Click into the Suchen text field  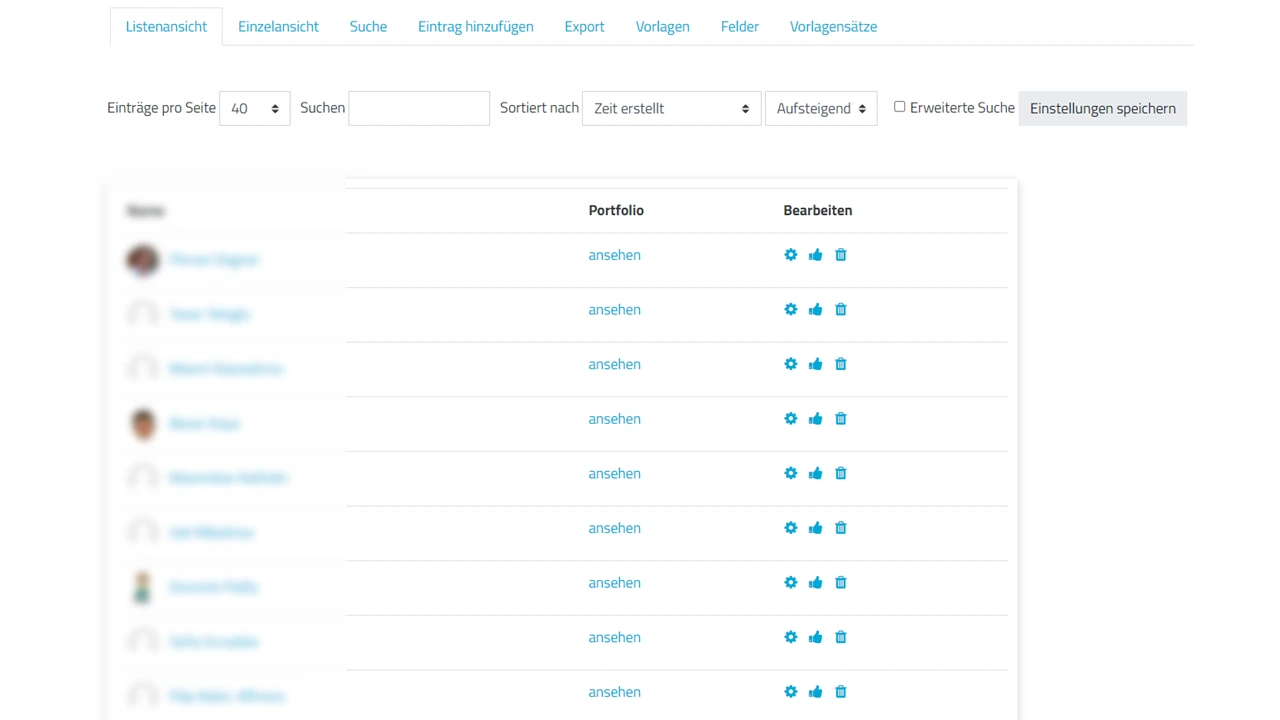click(419, 108)
